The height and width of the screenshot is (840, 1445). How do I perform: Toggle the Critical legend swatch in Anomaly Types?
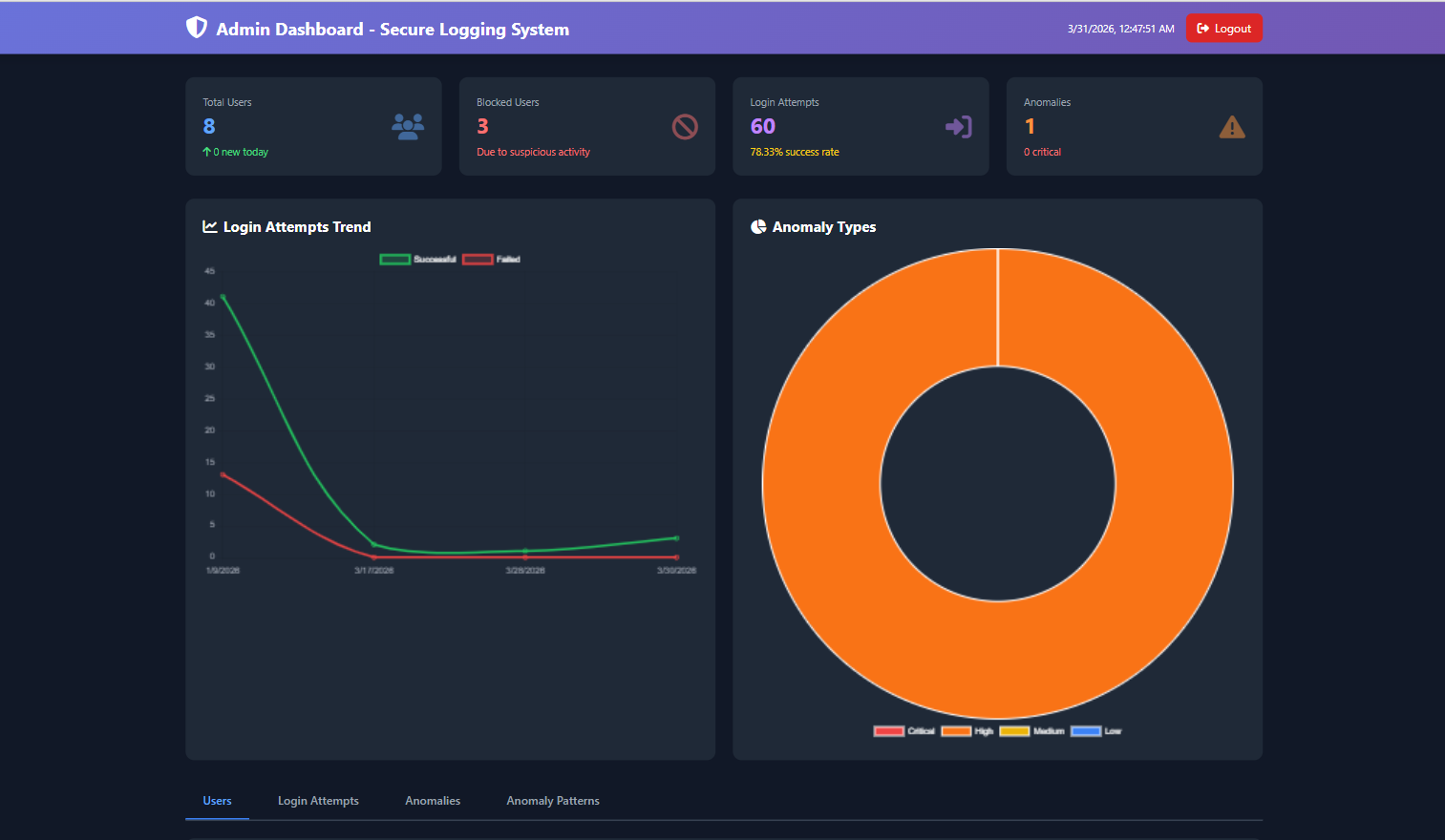click(889, 731)
